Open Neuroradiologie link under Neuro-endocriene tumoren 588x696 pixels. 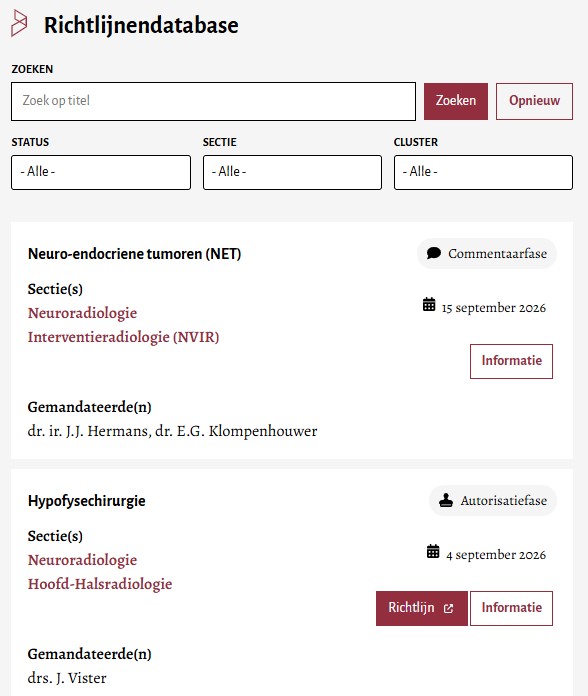coord(82,313)
